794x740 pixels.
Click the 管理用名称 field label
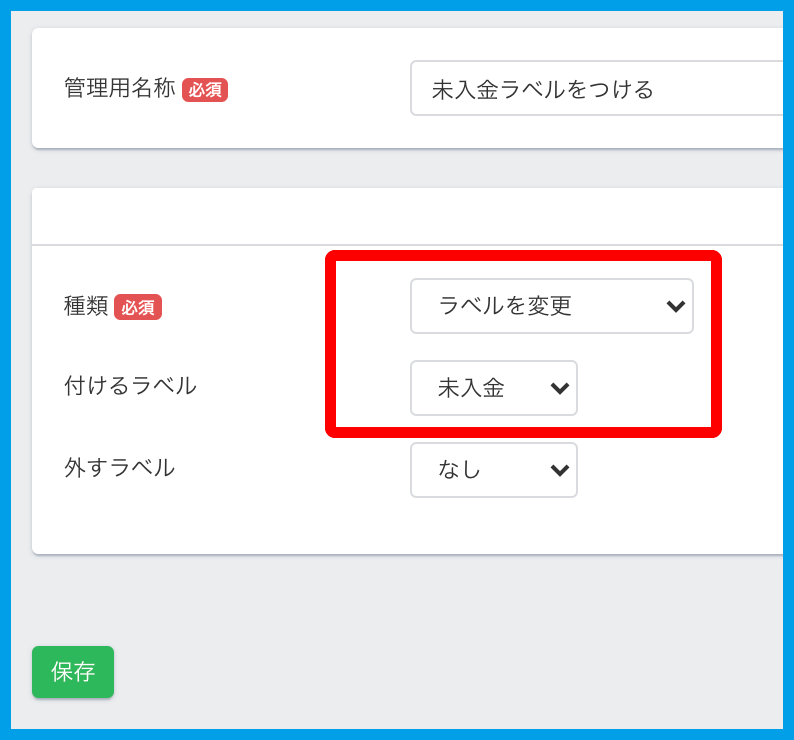119,89
